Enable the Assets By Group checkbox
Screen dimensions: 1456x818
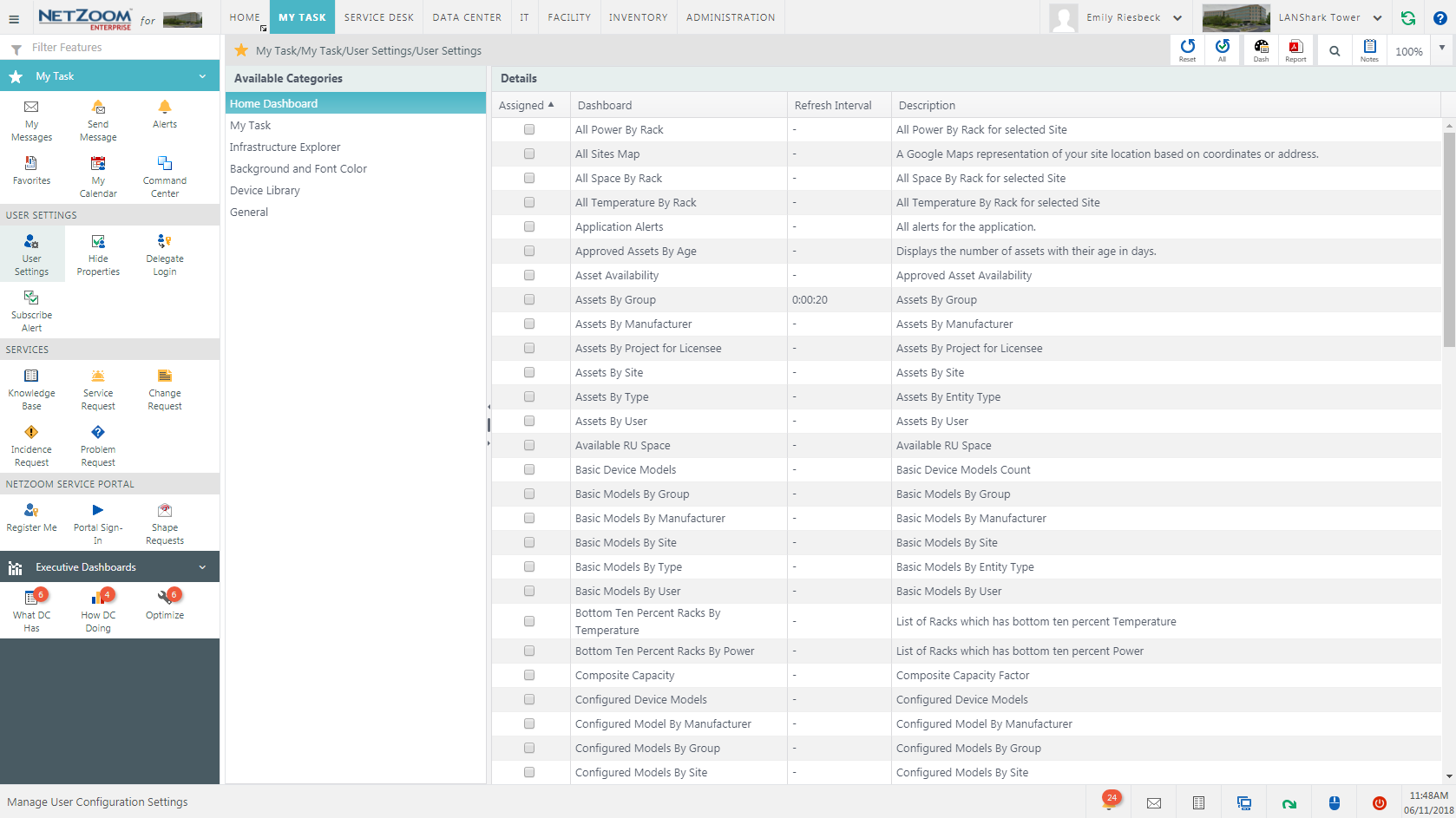(529, 300)
